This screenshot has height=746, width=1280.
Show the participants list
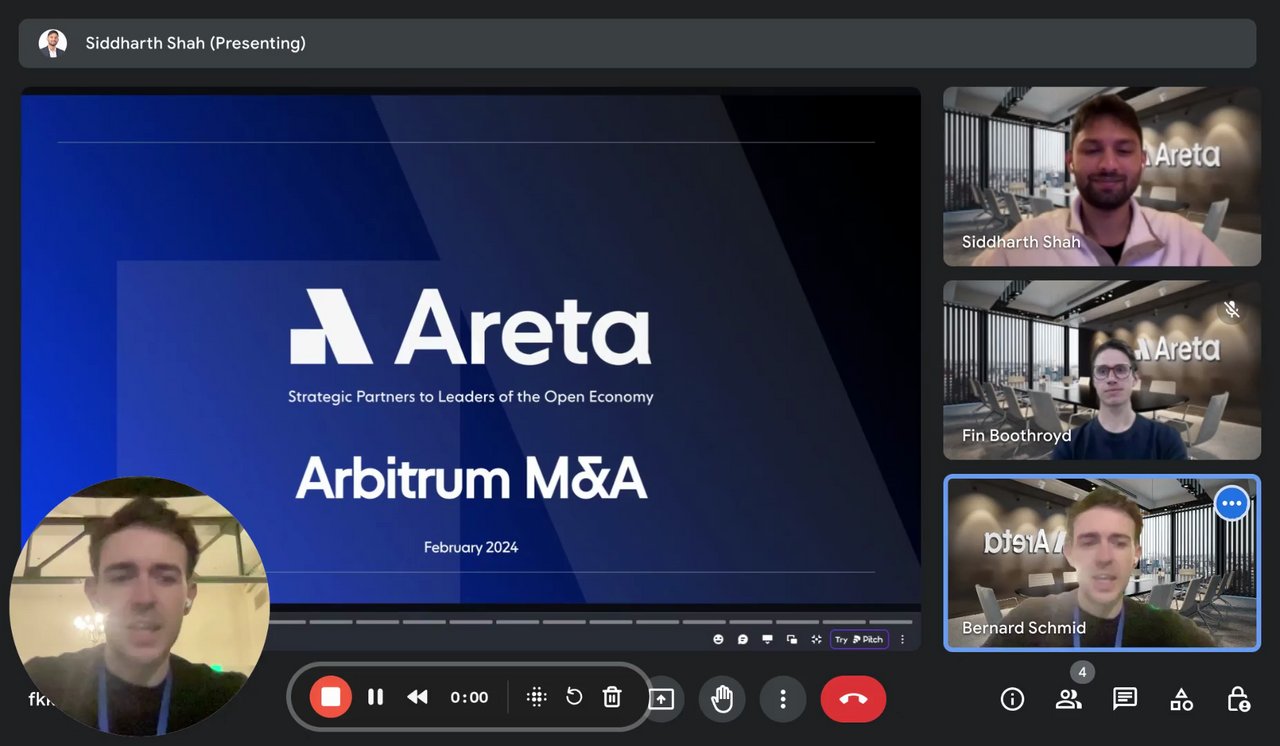click(x=1068, y=699)
